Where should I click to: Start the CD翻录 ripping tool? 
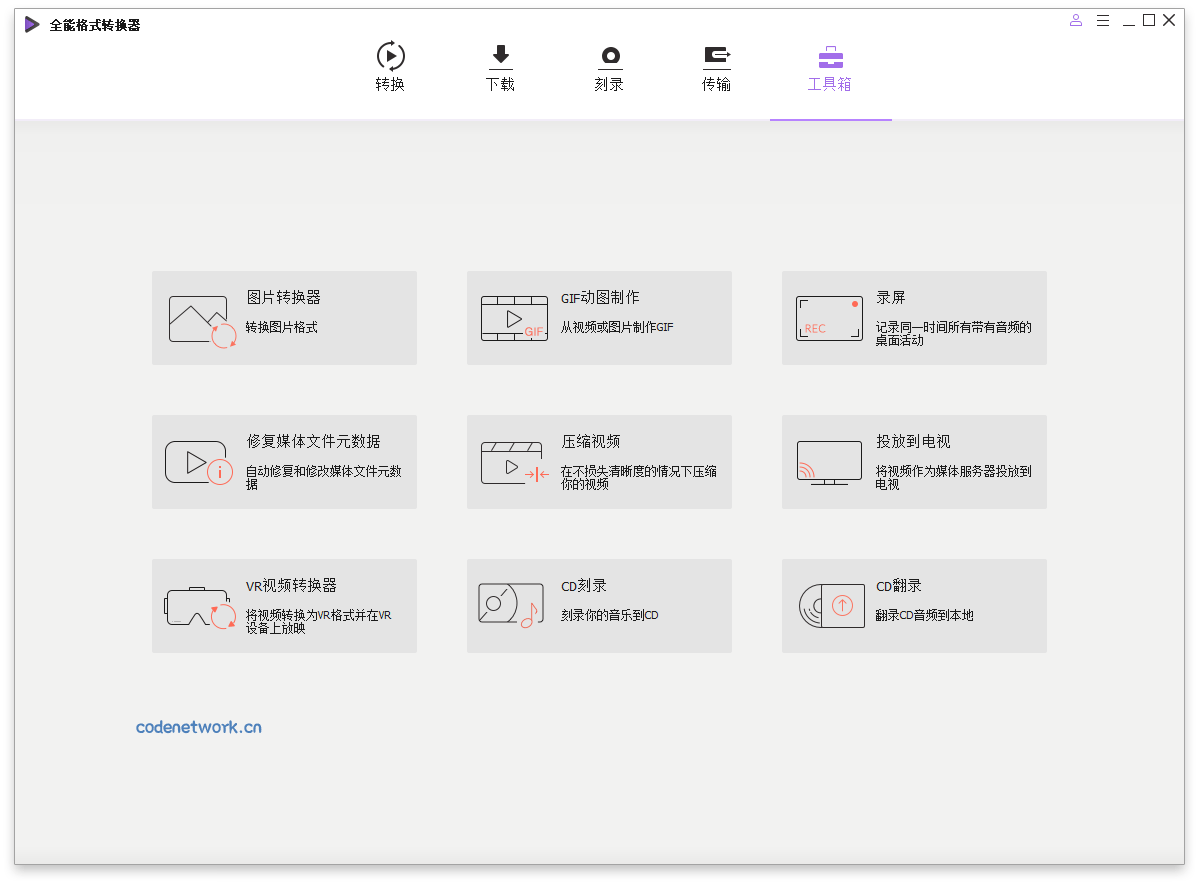(913, 605)
